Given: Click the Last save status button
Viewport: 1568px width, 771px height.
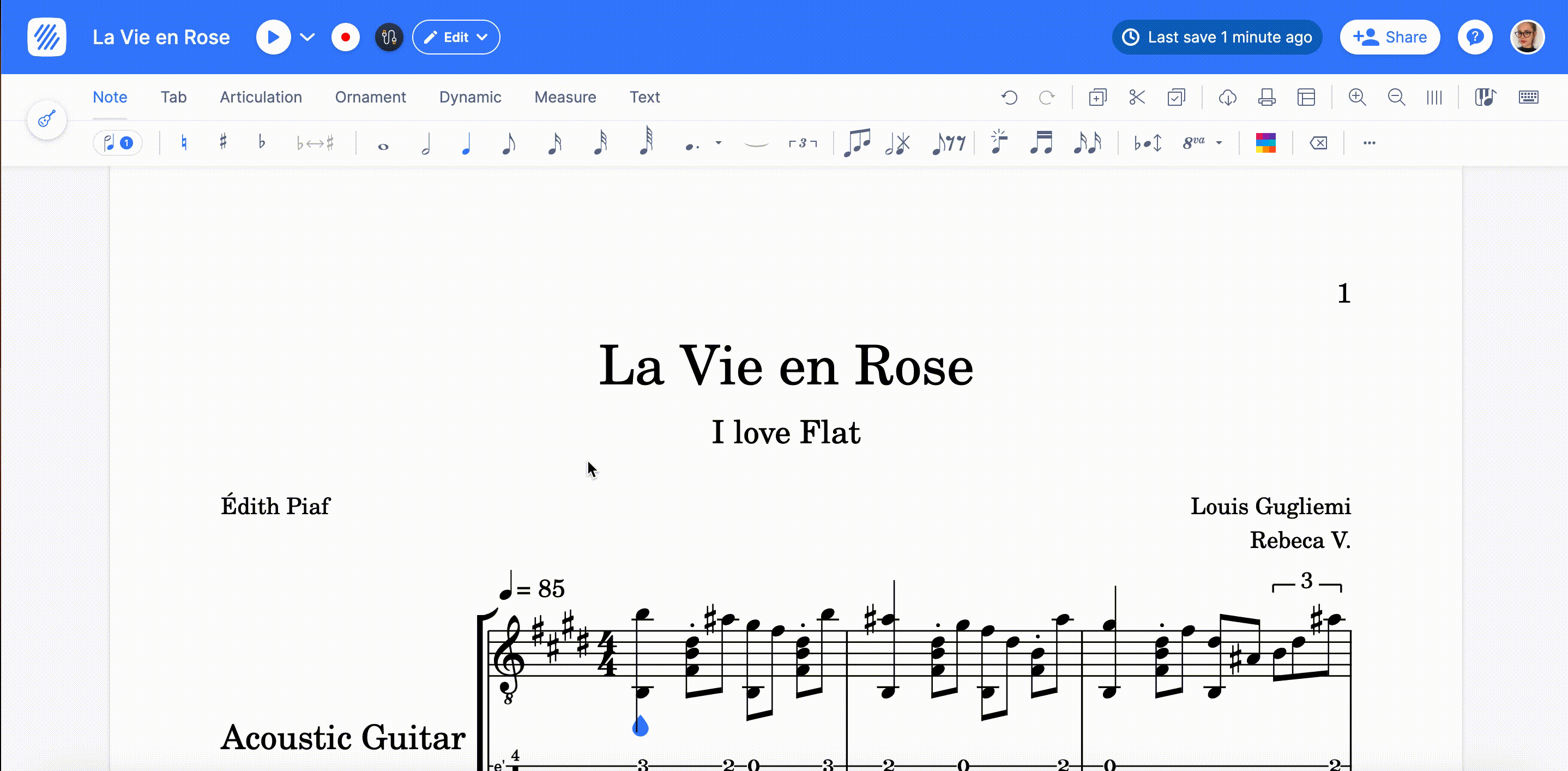Looking at the screenshot, I should point(1217,37).
